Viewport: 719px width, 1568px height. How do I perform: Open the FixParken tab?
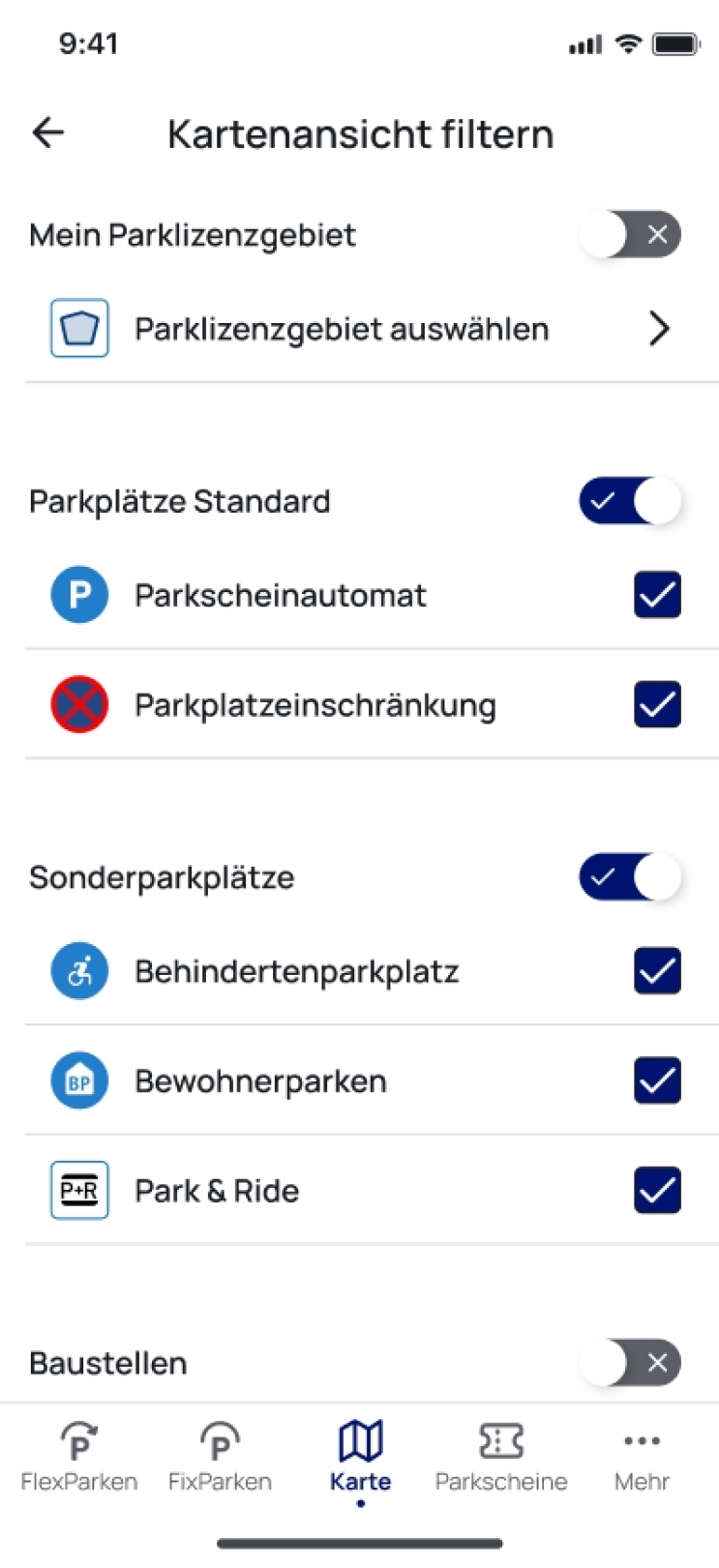tap(220, 1456)
